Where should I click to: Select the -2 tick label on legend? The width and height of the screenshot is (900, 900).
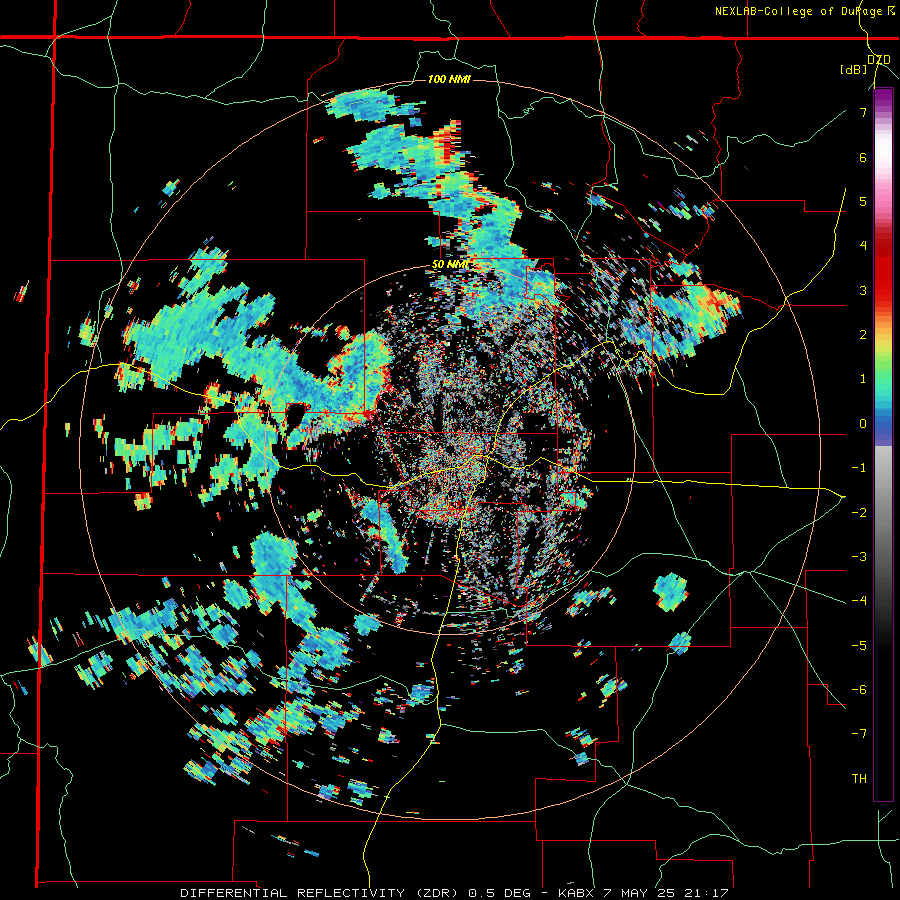[859, 512]
